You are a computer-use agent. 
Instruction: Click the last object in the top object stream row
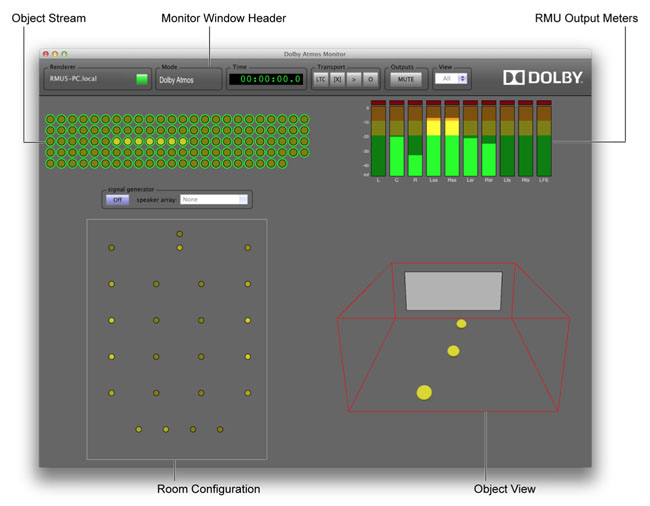304,119
